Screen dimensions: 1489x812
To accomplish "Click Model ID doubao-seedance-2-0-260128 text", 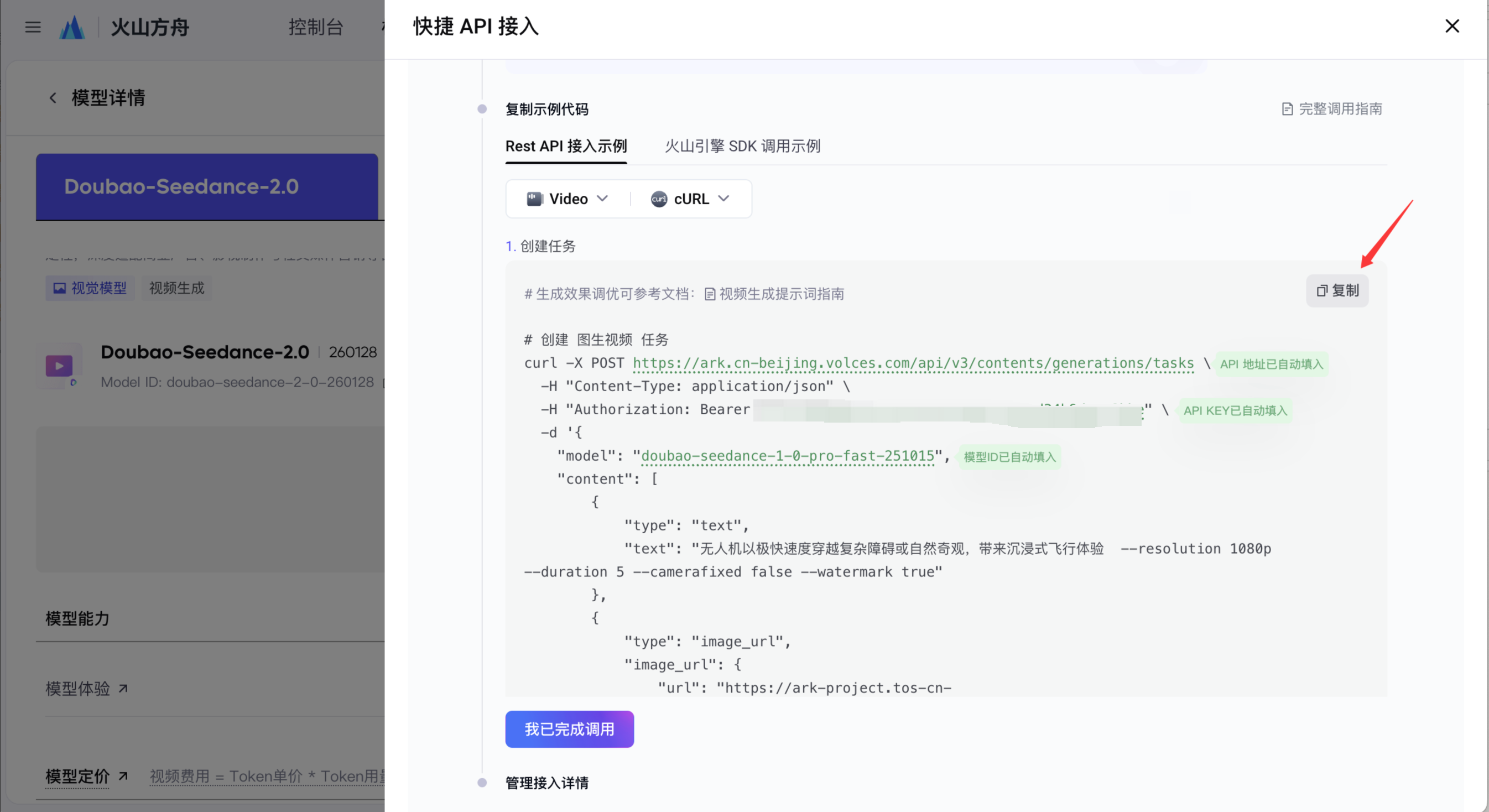I will pos(238,382).
